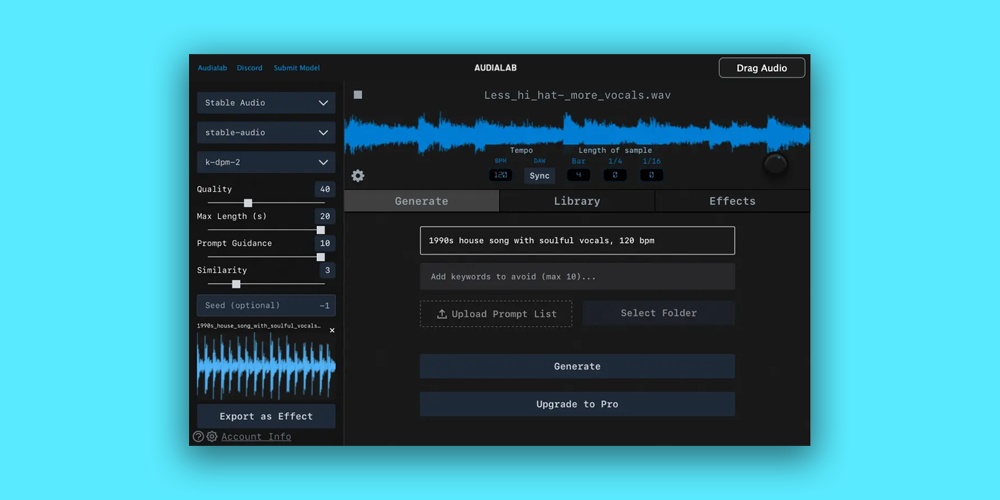Click the Similarity slider handle
The width and height of the screenshot is (1000, 500).
[236, 284]
